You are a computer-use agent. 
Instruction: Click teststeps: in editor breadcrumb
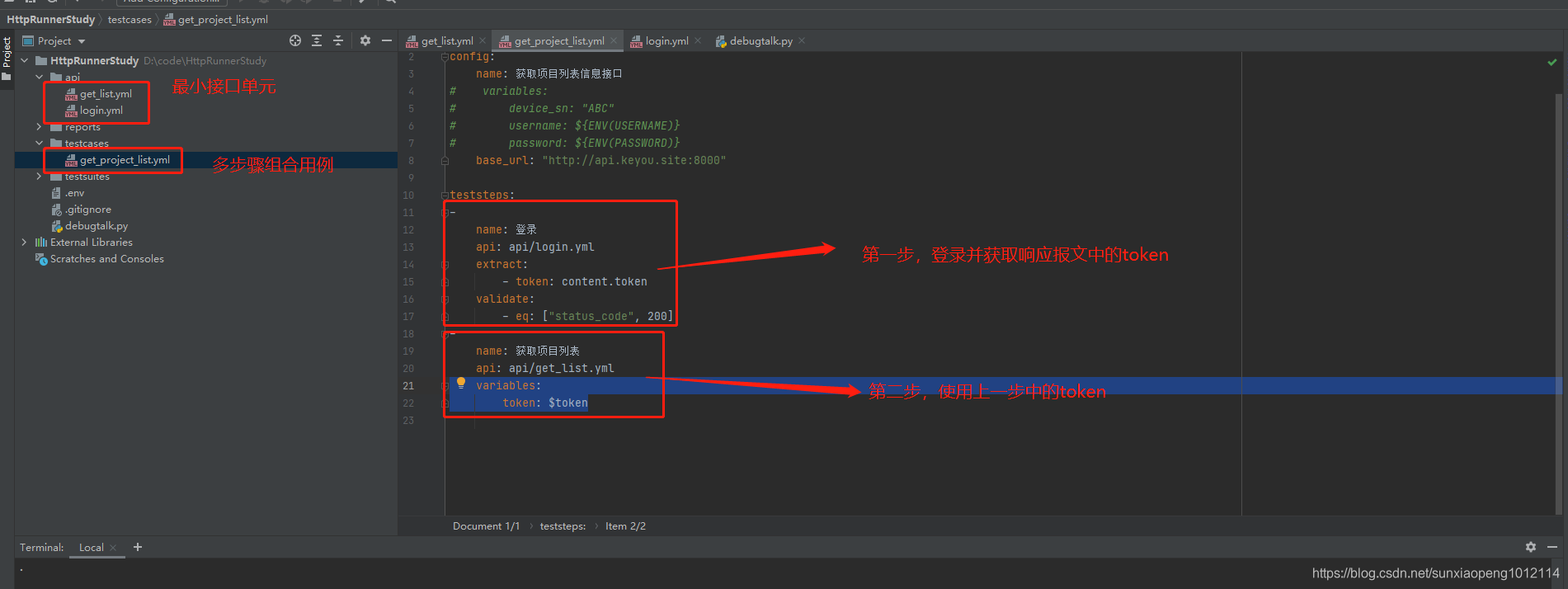pos(563,526)
